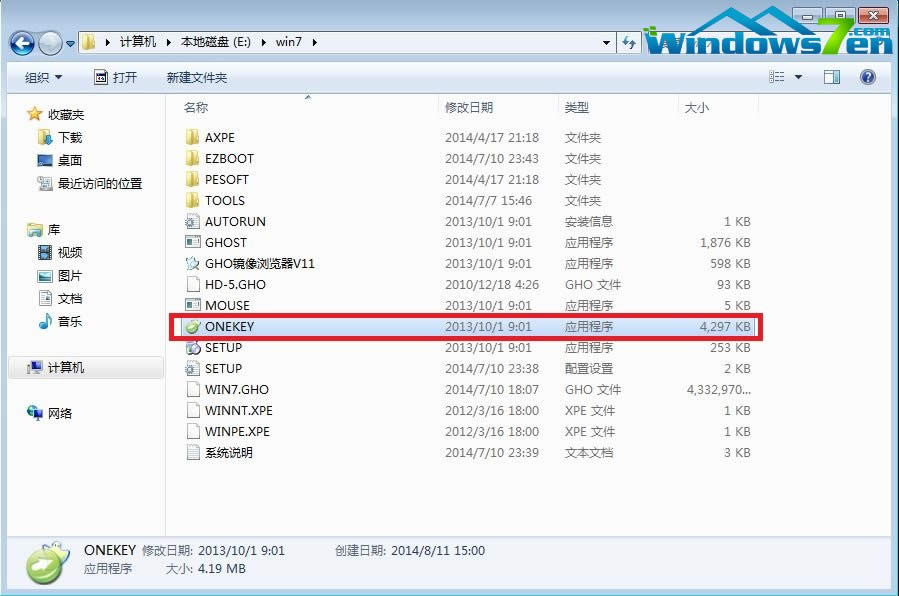Open the preview pane icon

coord(831,76)
